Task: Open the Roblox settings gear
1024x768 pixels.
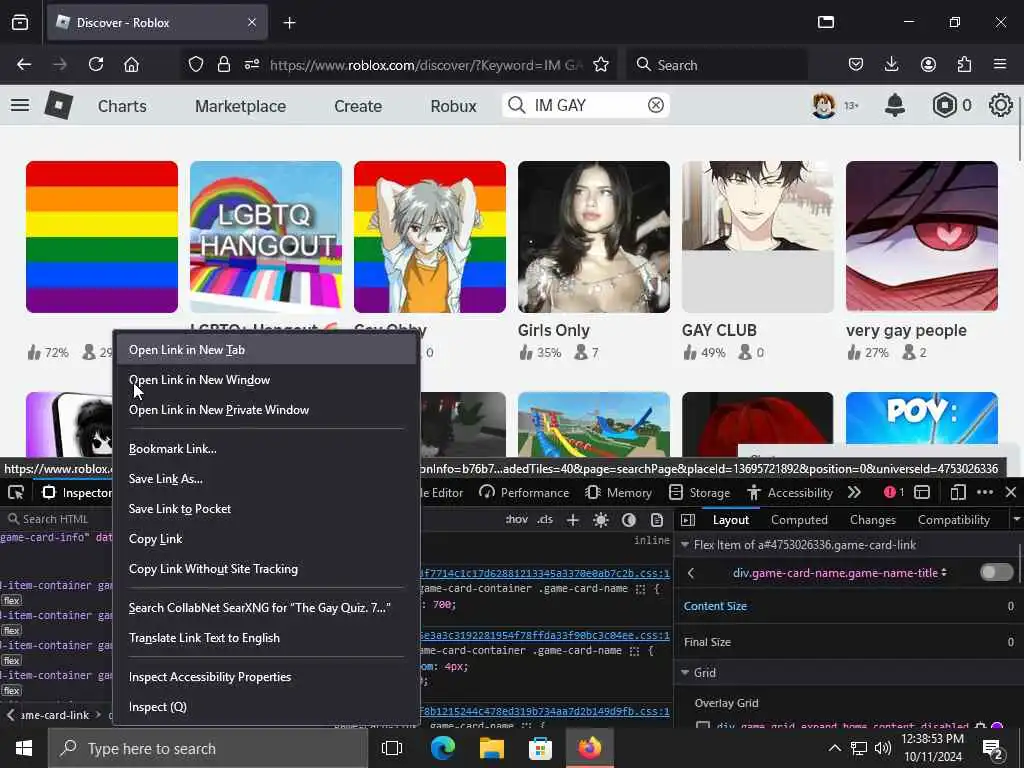Action: point(1000,105)
